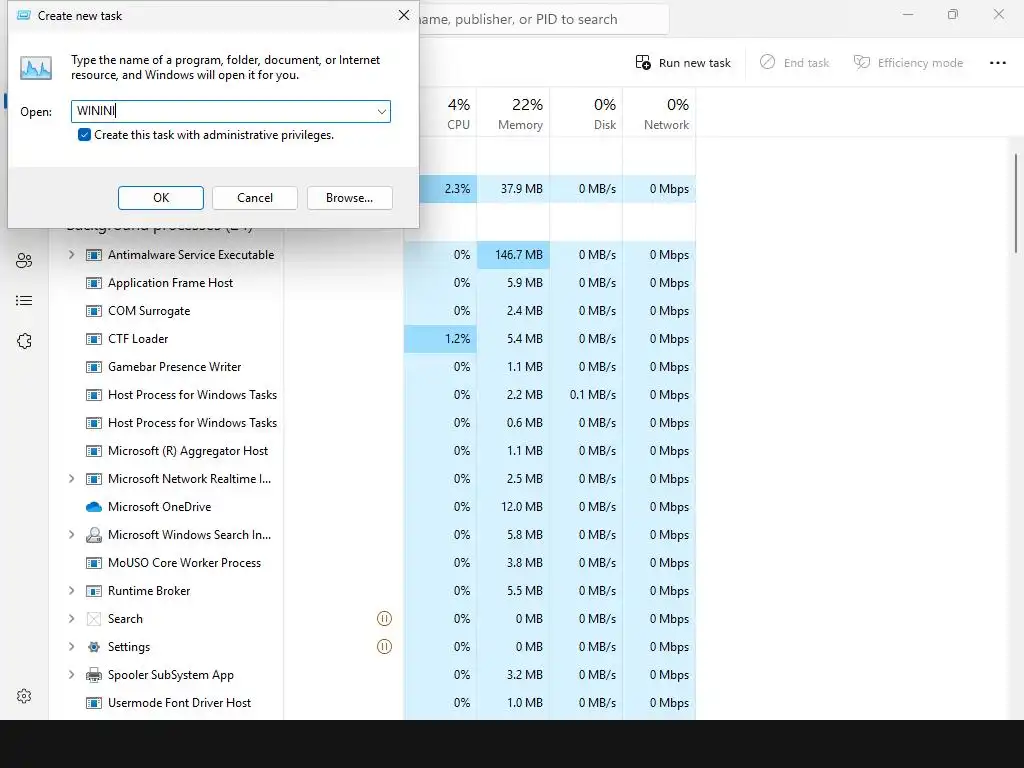This screenshot has height=768, width=1024.
Task: Click the Usermode Font Driver Host icon
Action: click(94, 703)
